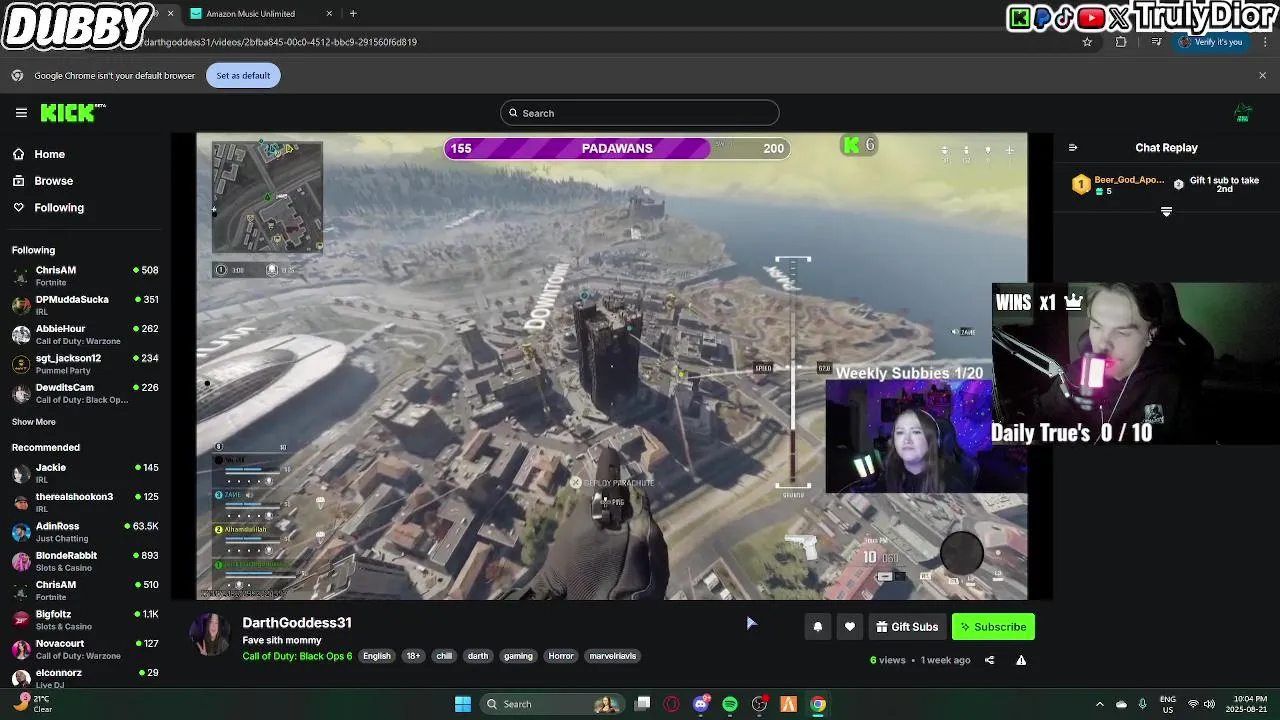Open DarthGoddess31 channel name link
Screen dimensions: 1280x720
(297, 622)
